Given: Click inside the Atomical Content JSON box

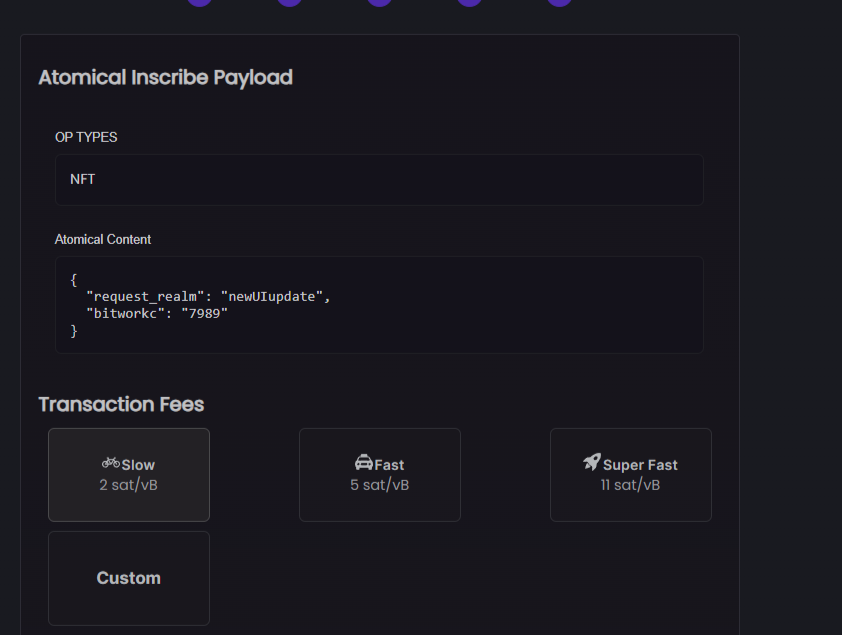Looking at the screenshot, I should tap(379, 305).
